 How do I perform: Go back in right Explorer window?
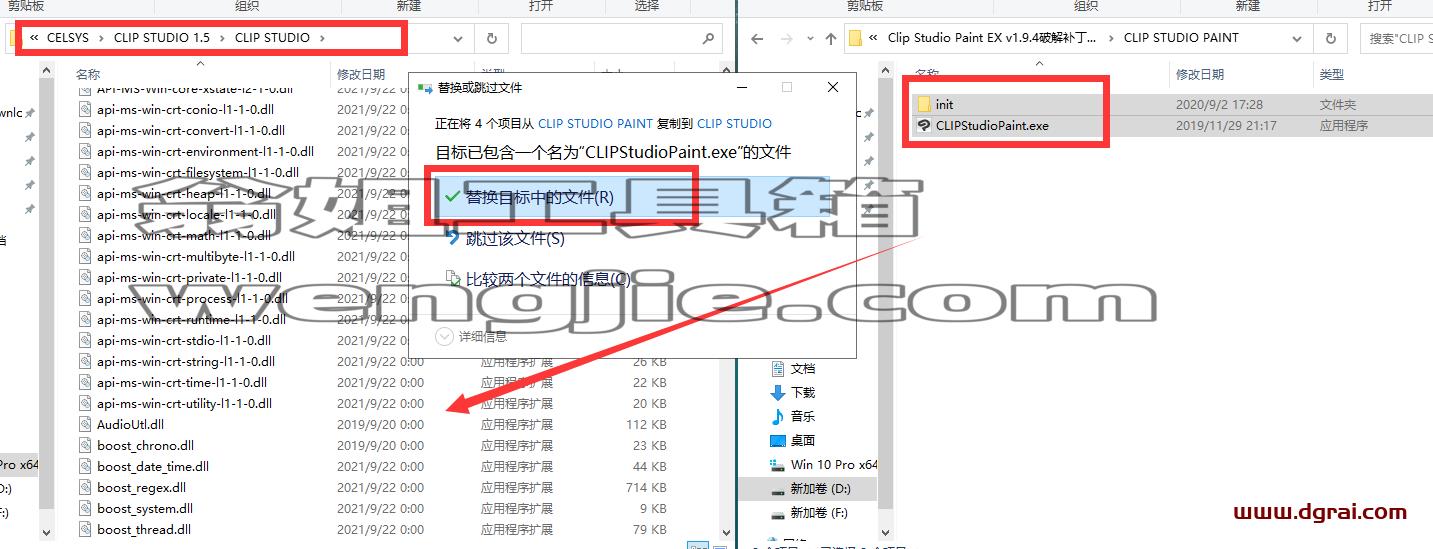coord(757,39)
